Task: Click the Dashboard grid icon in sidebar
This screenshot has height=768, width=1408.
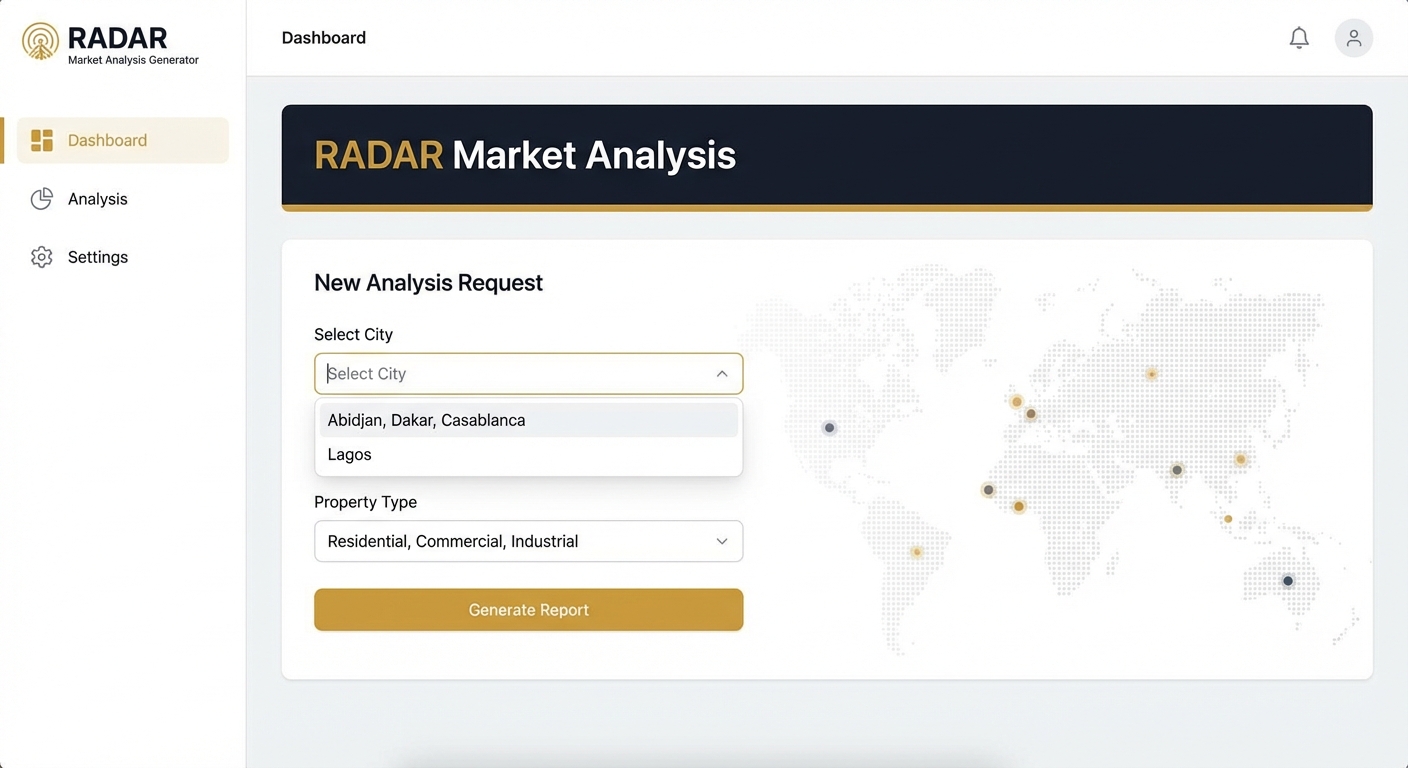Action: pos(42,140)
